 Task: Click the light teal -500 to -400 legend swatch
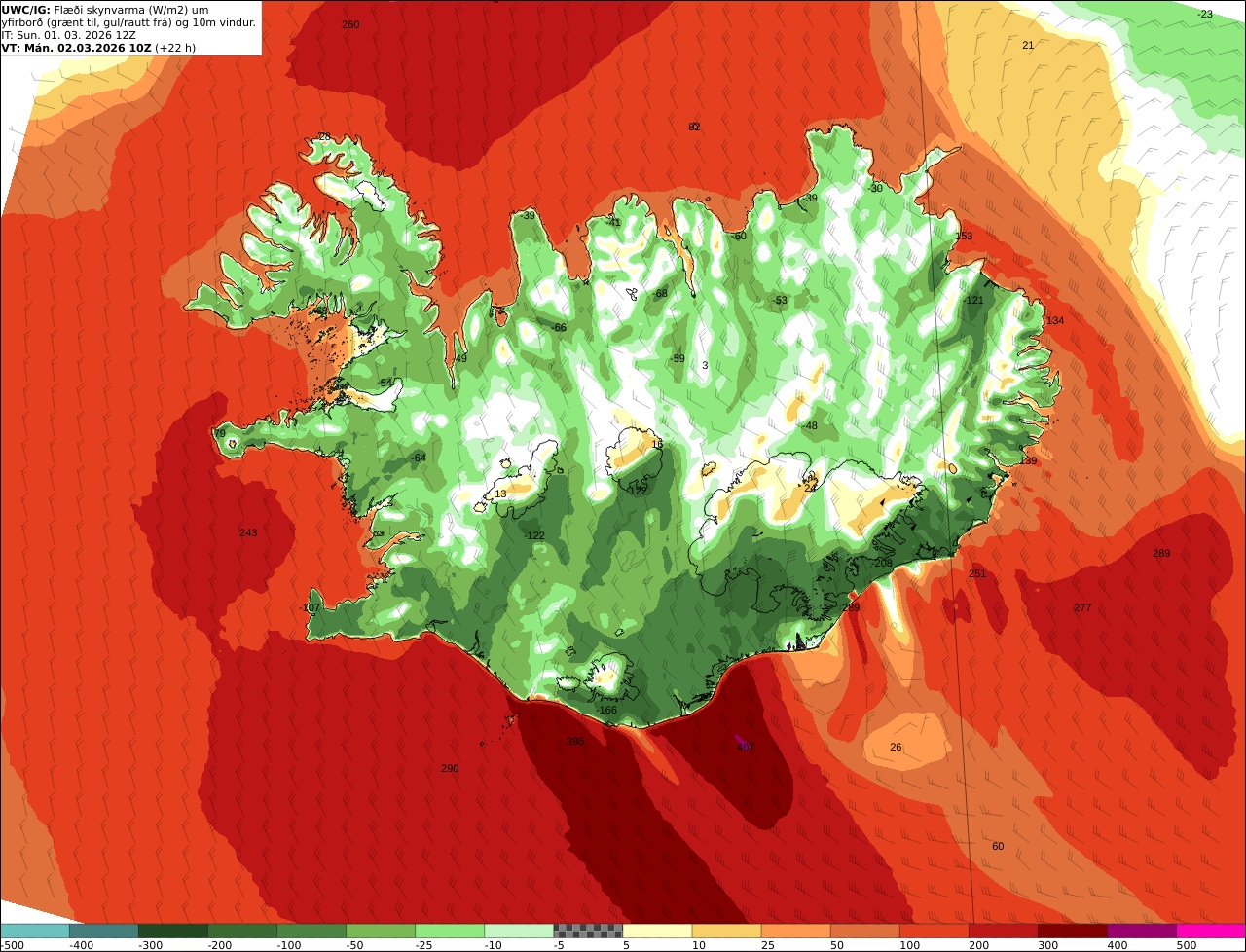coord(34,931)
